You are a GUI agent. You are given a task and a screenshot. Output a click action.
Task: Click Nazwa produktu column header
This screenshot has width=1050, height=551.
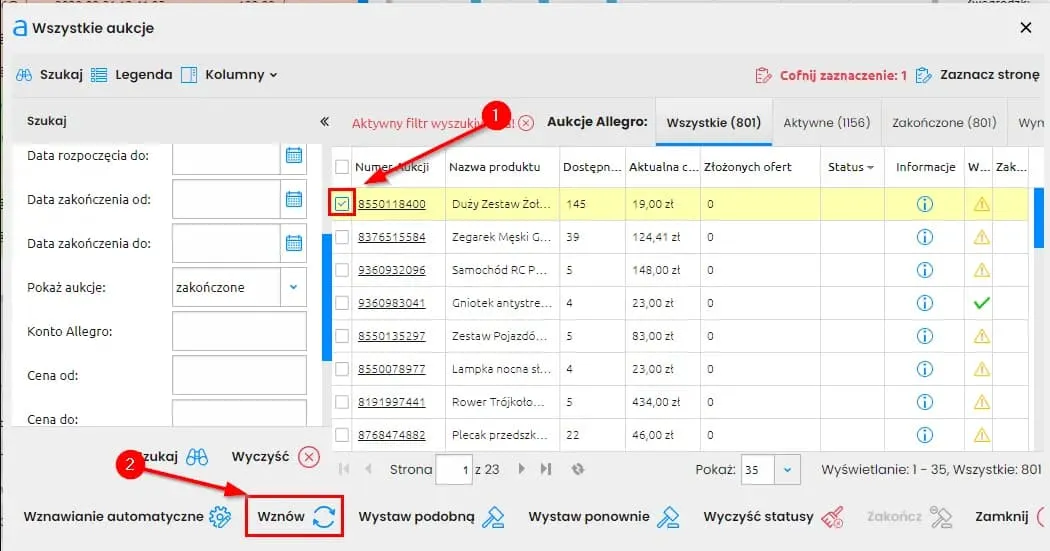[494, 167]
